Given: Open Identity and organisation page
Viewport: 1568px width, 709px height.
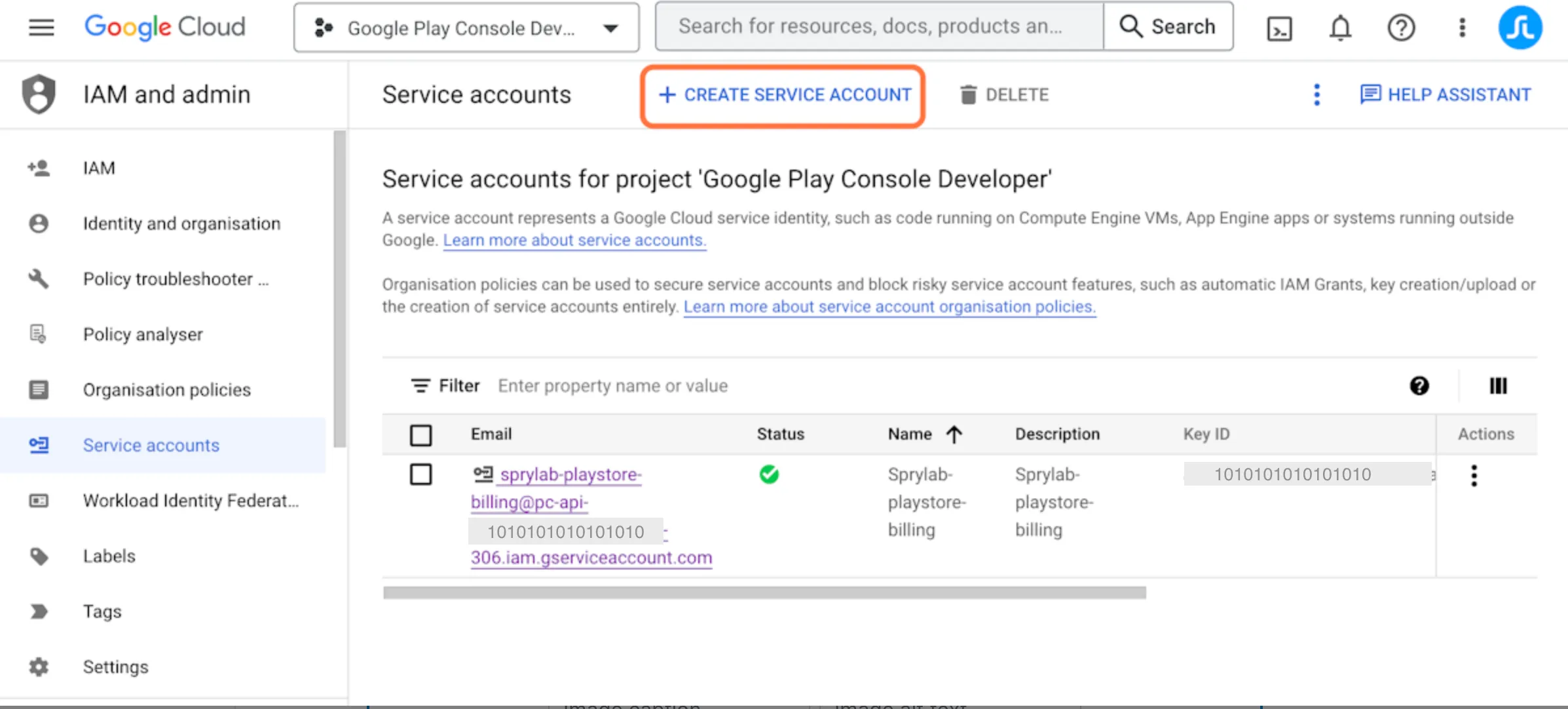Looking at the screenshot, I should coord(163,223).
